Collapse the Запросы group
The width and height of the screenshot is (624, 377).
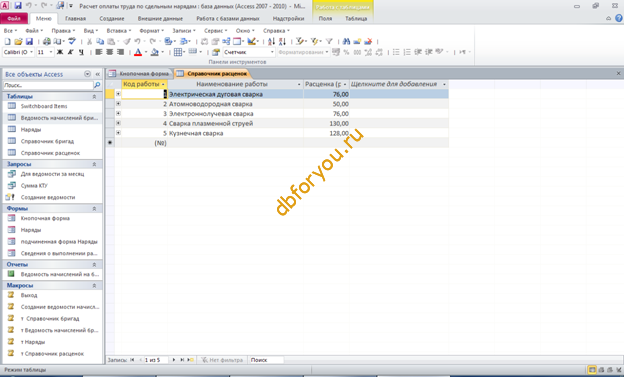point(94,164)
